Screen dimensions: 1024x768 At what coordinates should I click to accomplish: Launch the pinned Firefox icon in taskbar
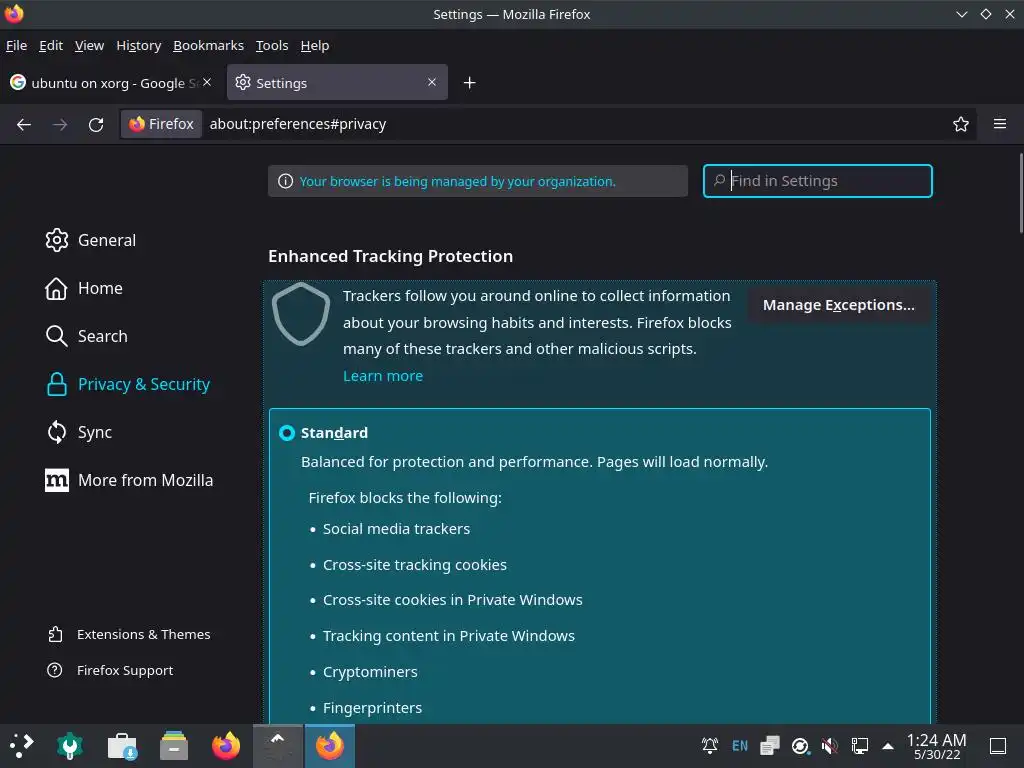226,746
